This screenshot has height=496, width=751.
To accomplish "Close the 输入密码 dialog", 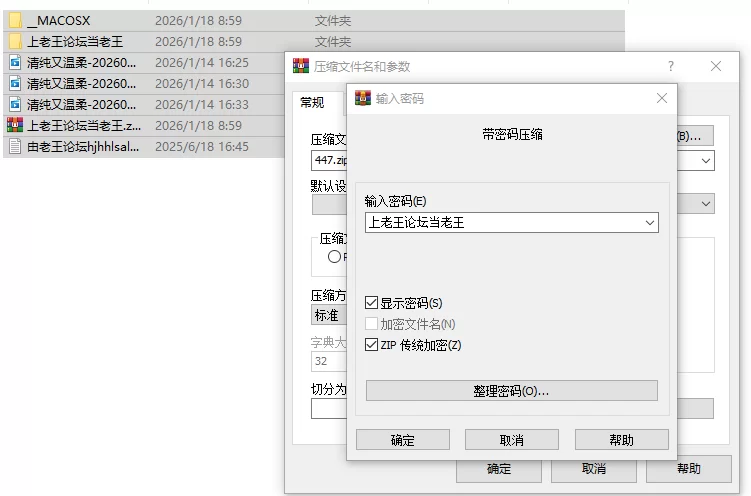I will click(x=662, y=98).
